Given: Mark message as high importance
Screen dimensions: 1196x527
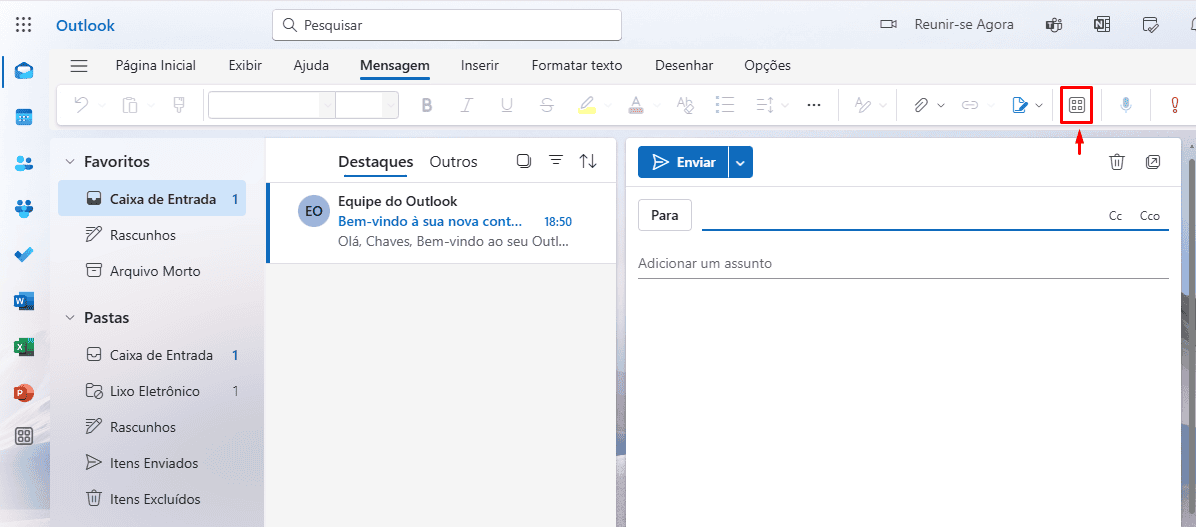Looking at the screenshot, I should click(1175, 105).
